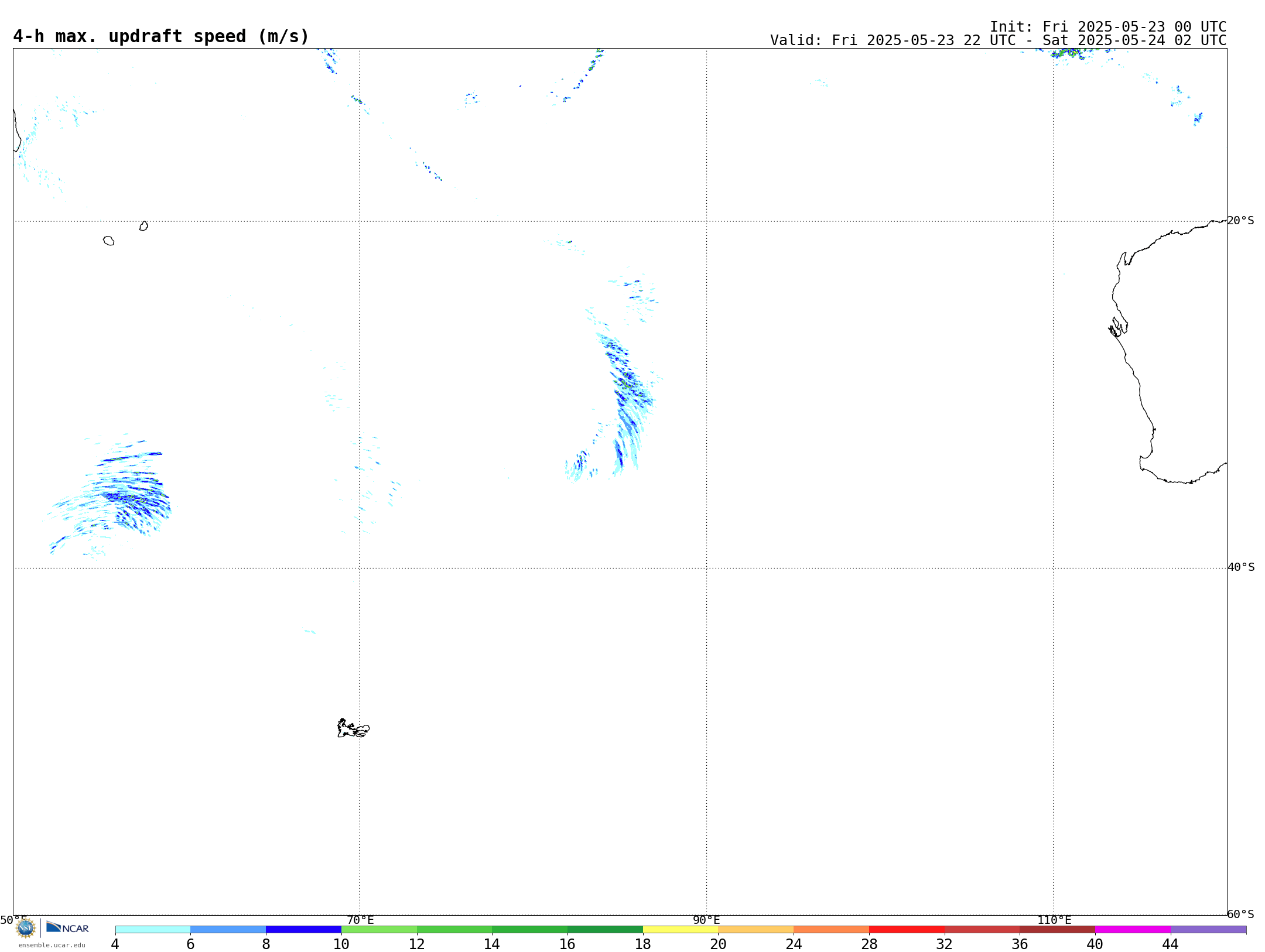Click the magenta 40–44 m/s swatch

pyautogui.click(x=1133, y=929)
